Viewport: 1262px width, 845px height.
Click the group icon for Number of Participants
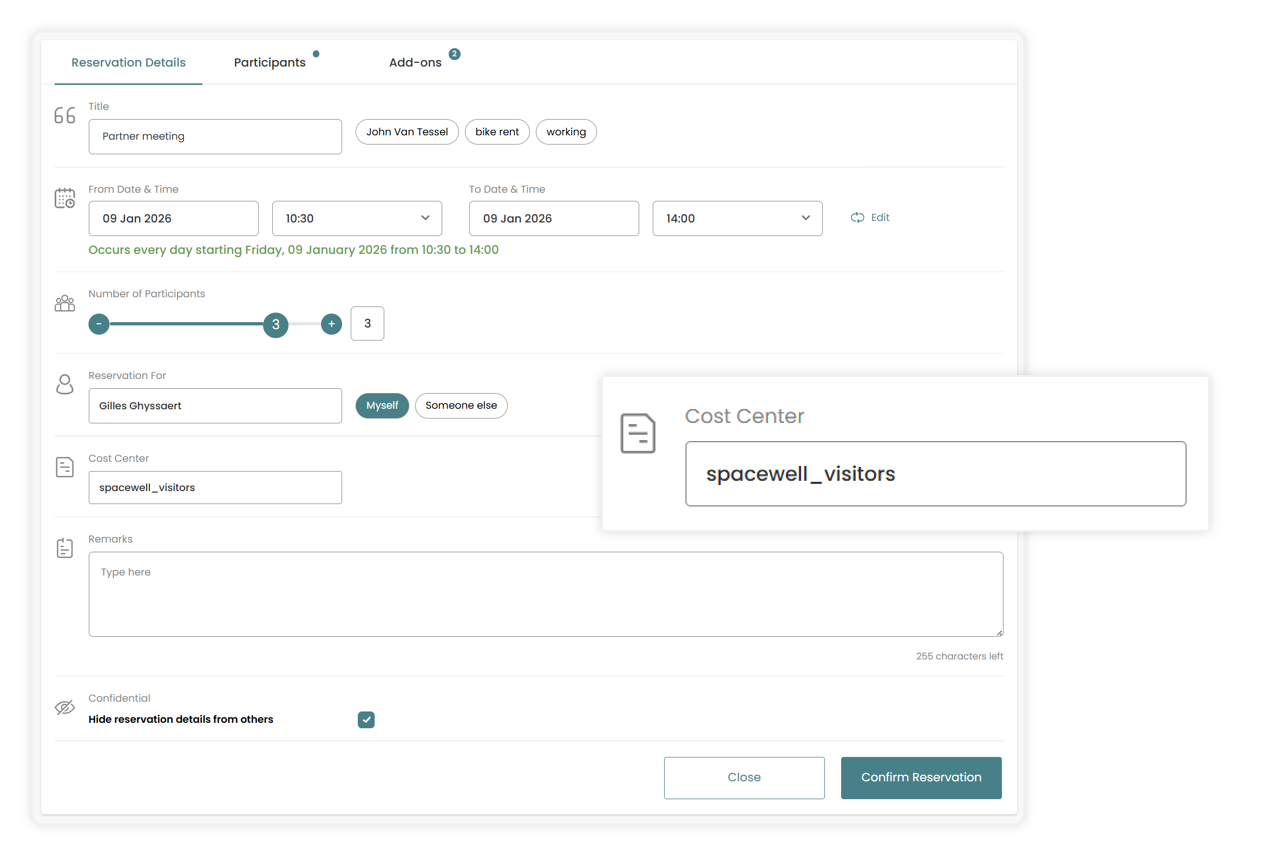click(65, 303)
